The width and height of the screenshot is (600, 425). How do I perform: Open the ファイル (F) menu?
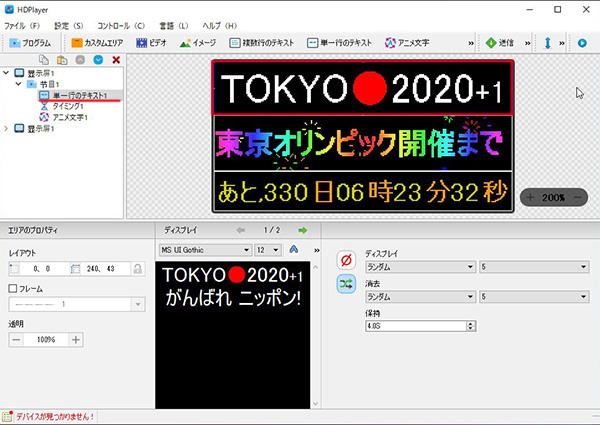(21, 26)
